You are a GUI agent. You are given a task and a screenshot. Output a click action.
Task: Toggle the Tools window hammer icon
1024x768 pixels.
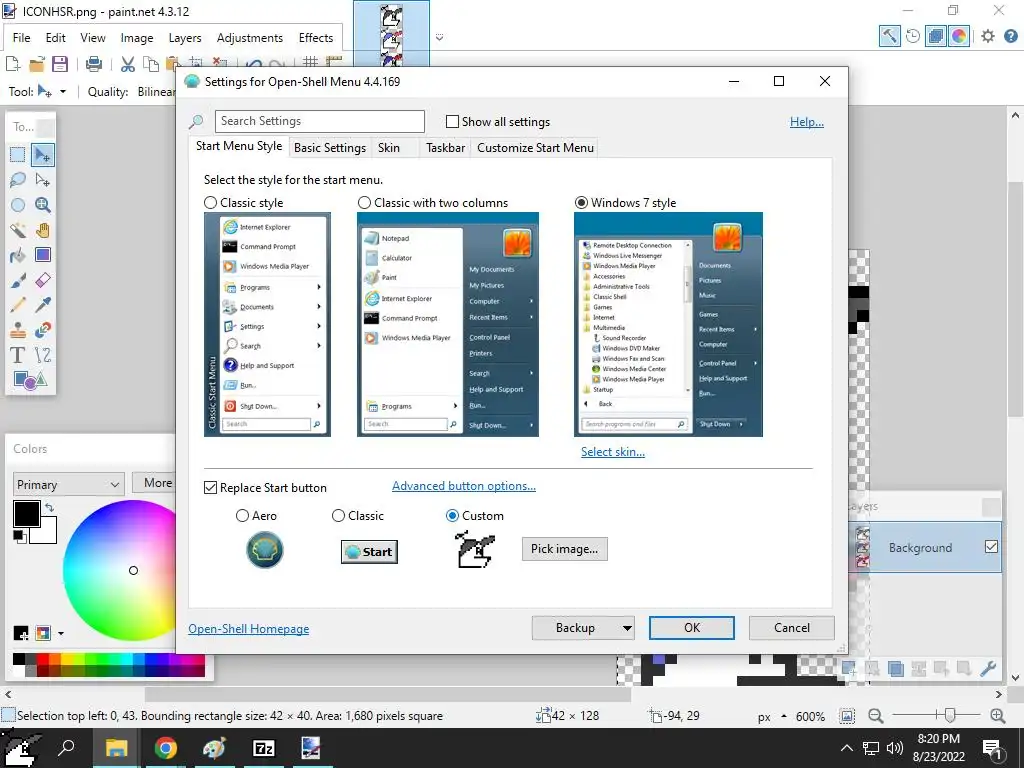coord(889,36)
